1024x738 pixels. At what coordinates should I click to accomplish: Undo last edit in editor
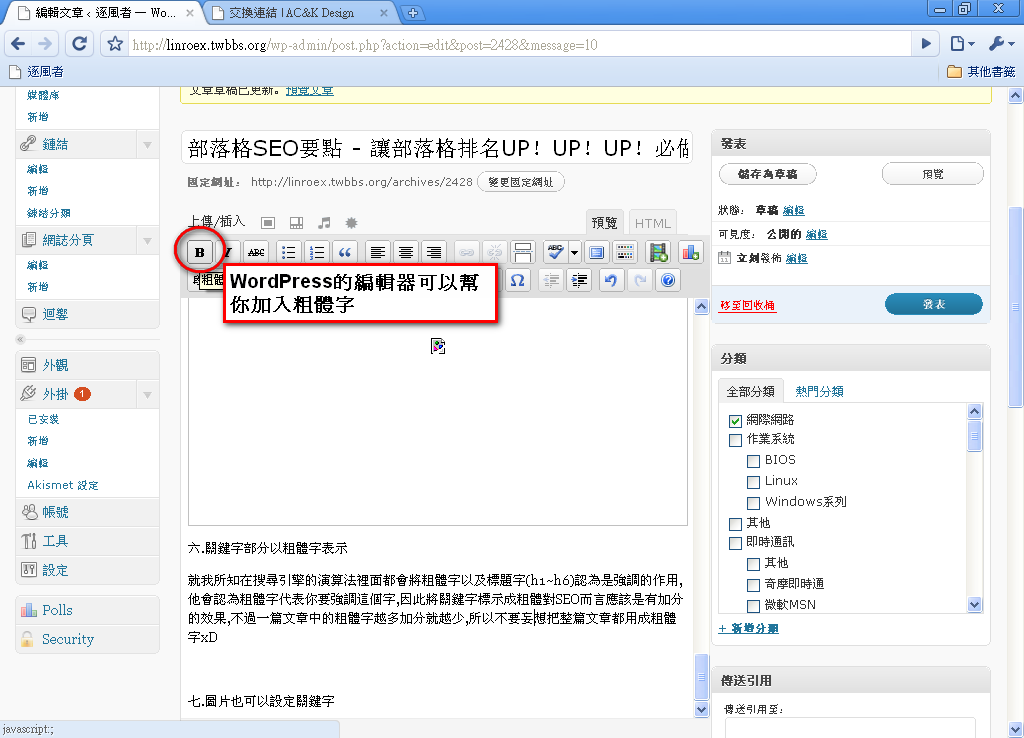point(611,280)
